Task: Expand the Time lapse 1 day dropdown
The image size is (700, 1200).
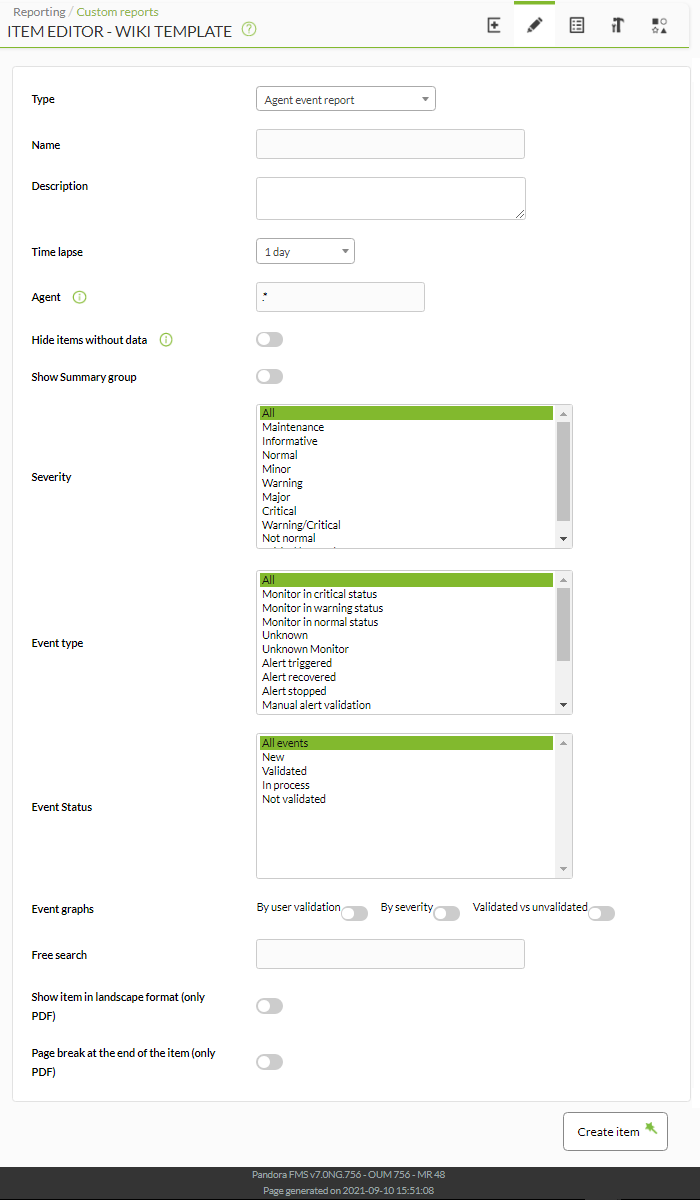Action: 305,251
